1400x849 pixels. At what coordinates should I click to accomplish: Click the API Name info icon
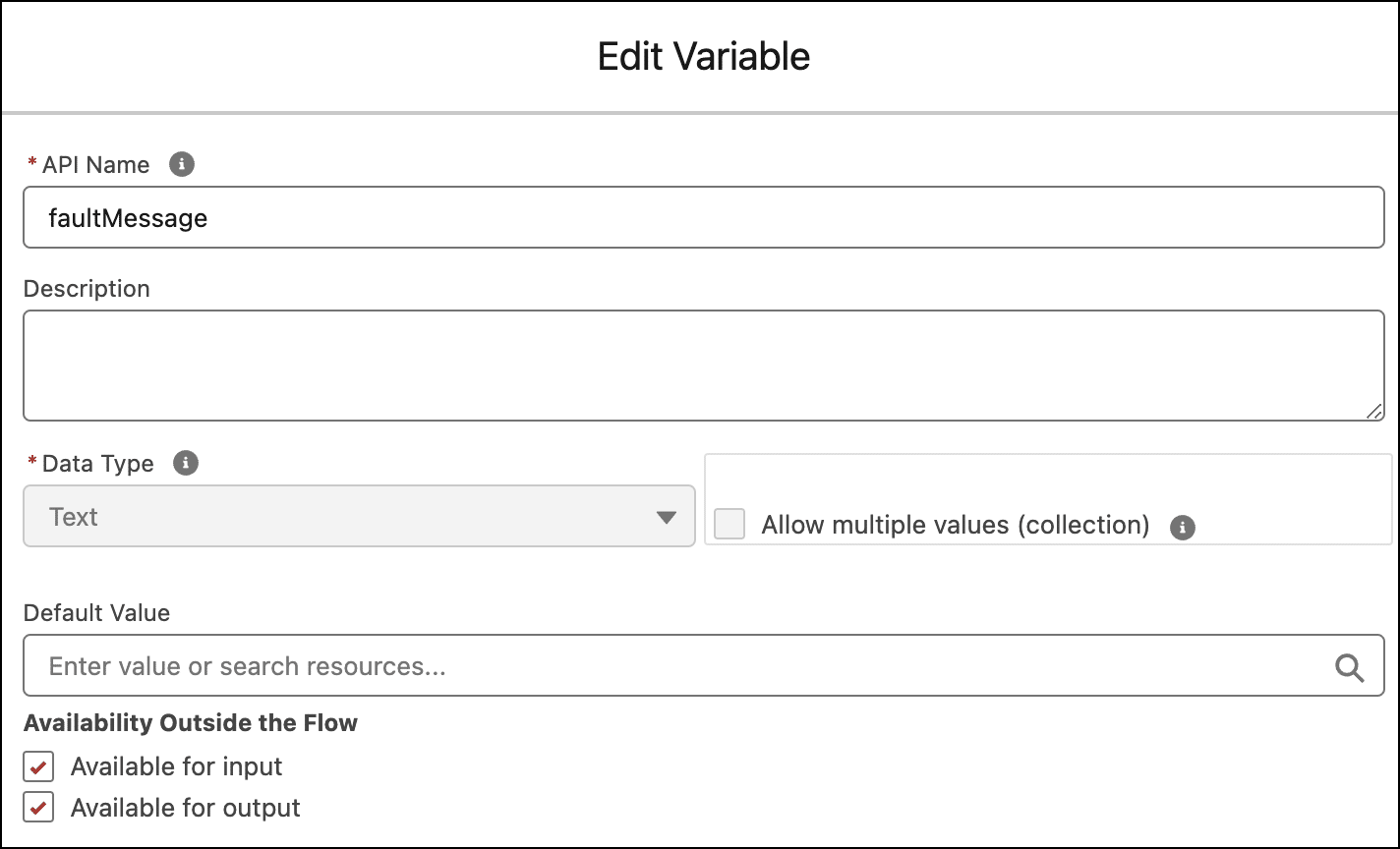pyautogui.click(x=182, y=164)
